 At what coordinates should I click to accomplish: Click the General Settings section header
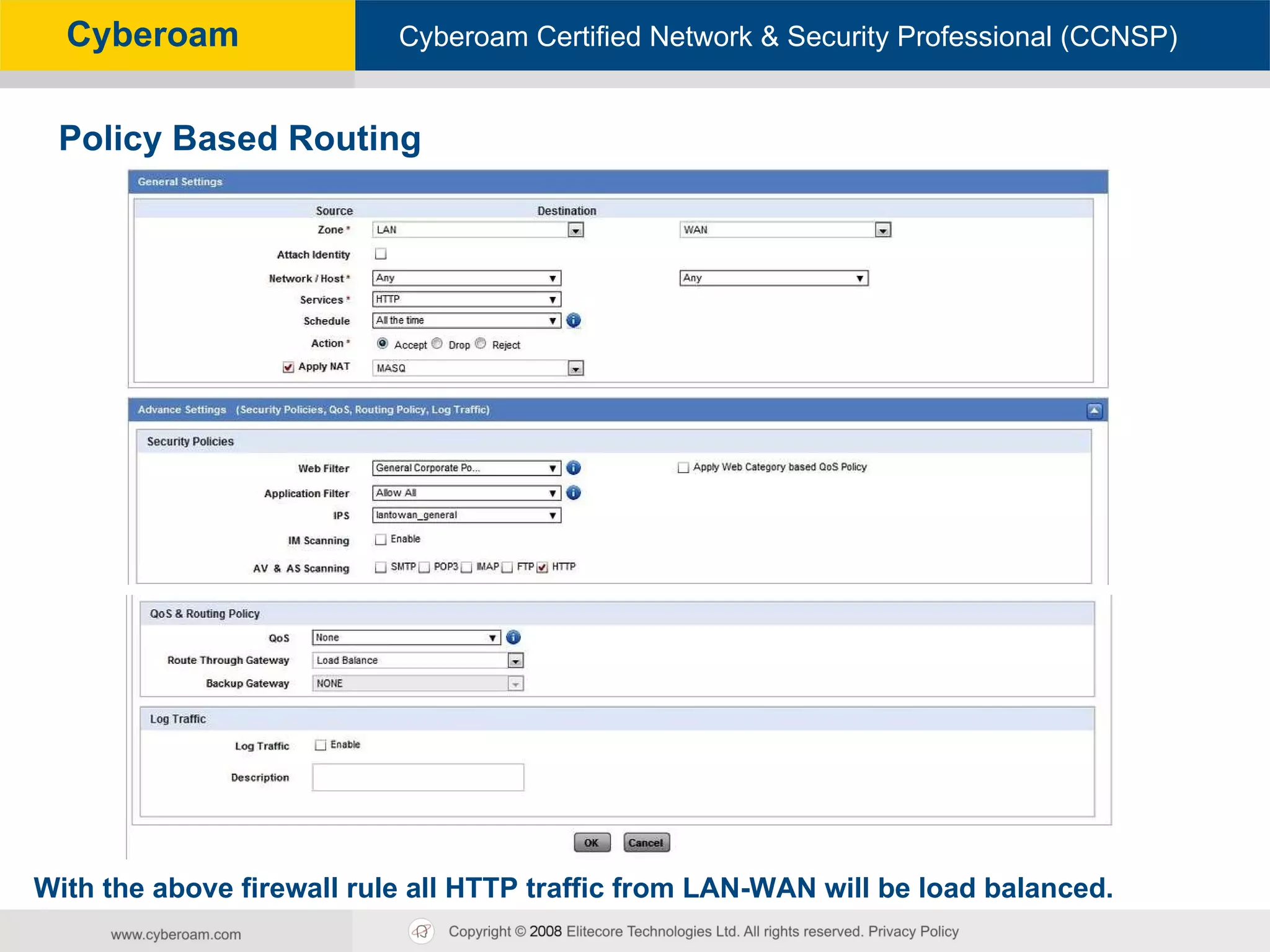point(618,182)
